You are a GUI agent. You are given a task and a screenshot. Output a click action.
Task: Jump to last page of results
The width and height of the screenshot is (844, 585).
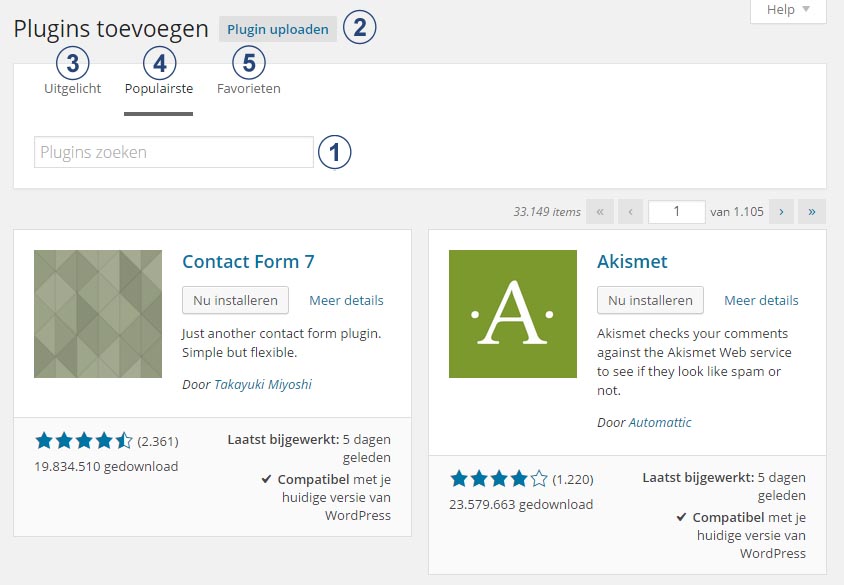(812, 212)
